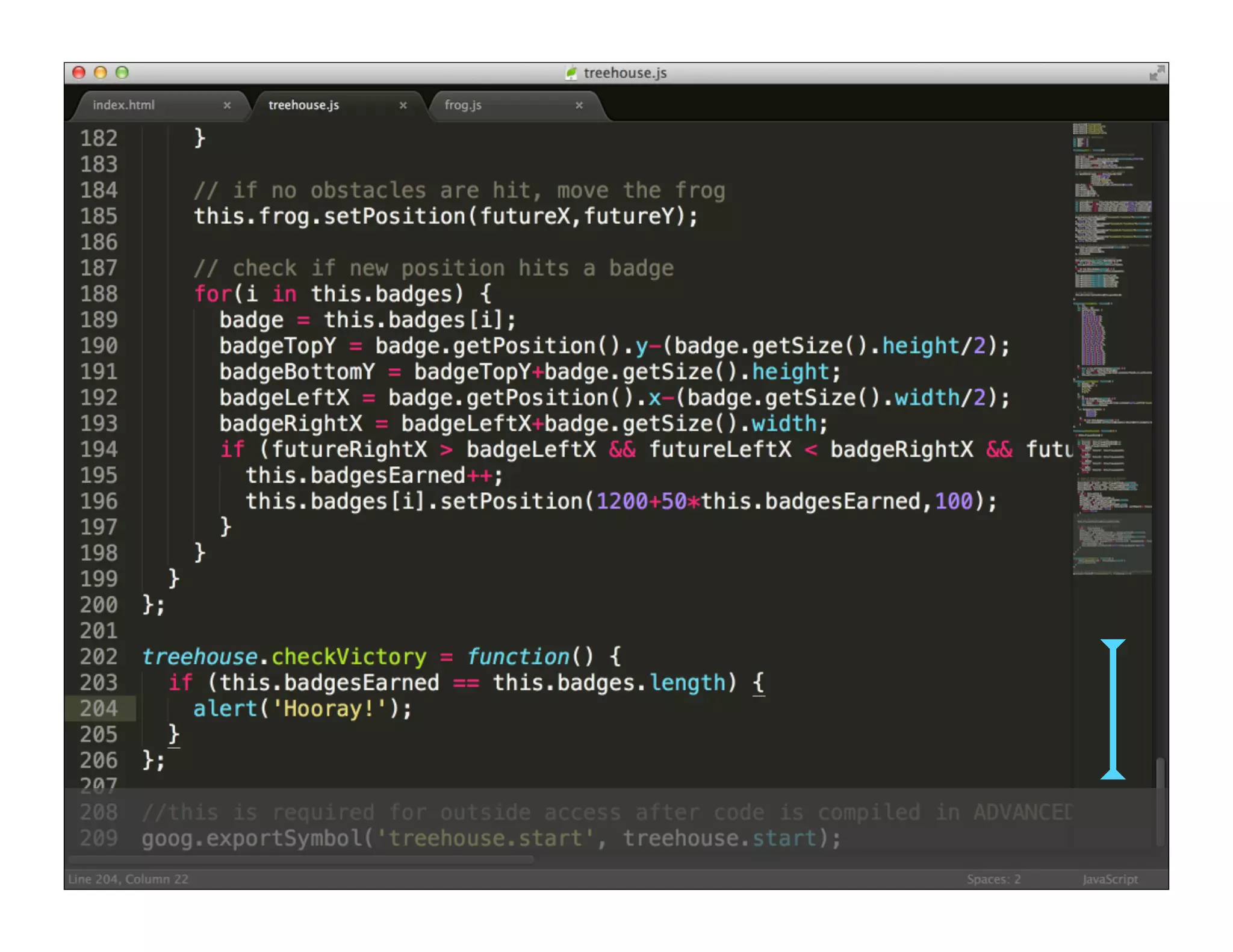
Task: Click Line 204, Column 22 status text
Action: click(x=128, y=879)
